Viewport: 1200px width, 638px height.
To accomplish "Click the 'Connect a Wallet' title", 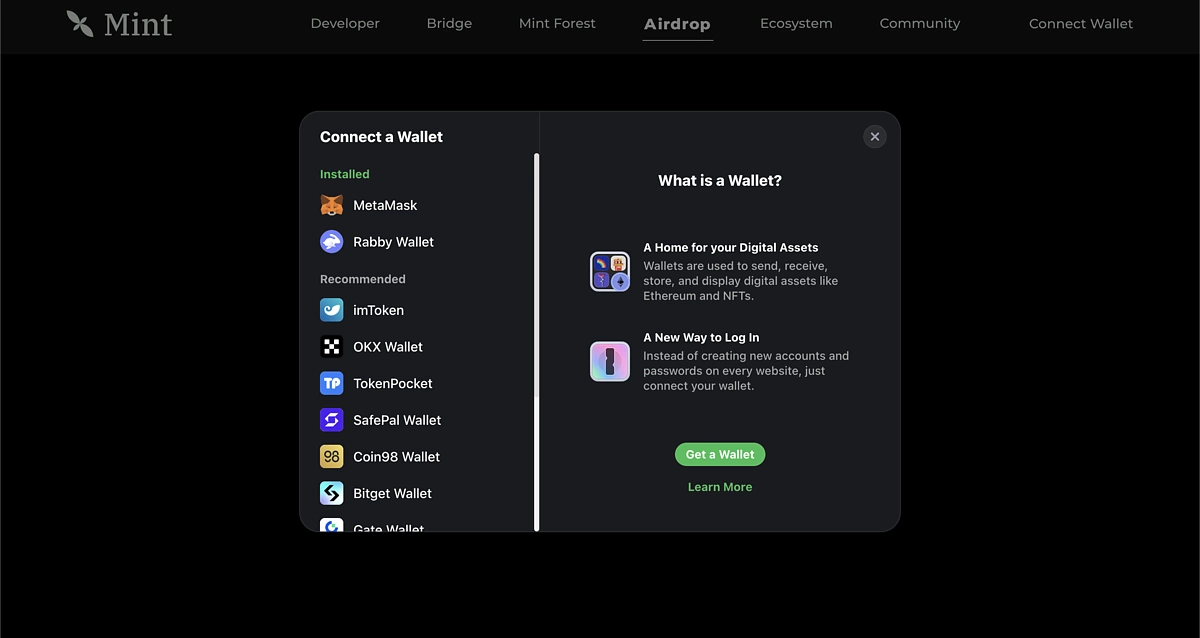I will click(381, 137).
